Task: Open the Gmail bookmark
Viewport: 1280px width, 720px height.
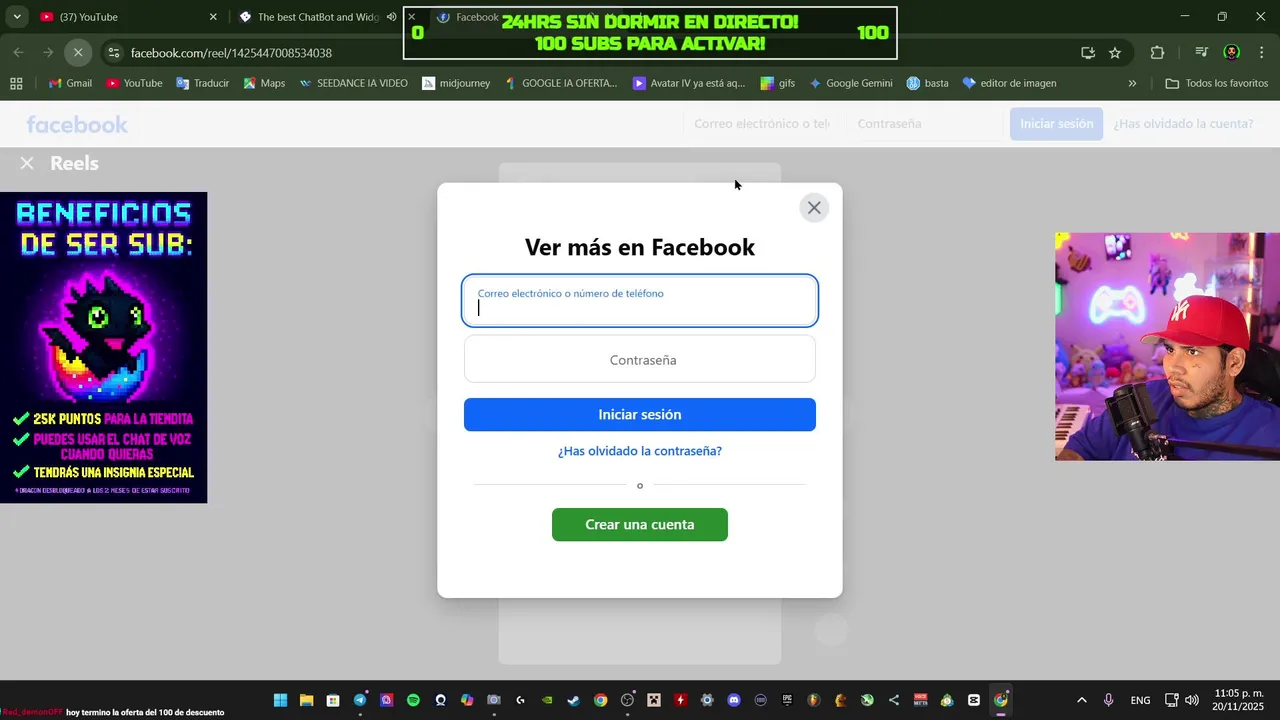Action: click(x=70, y=83)
